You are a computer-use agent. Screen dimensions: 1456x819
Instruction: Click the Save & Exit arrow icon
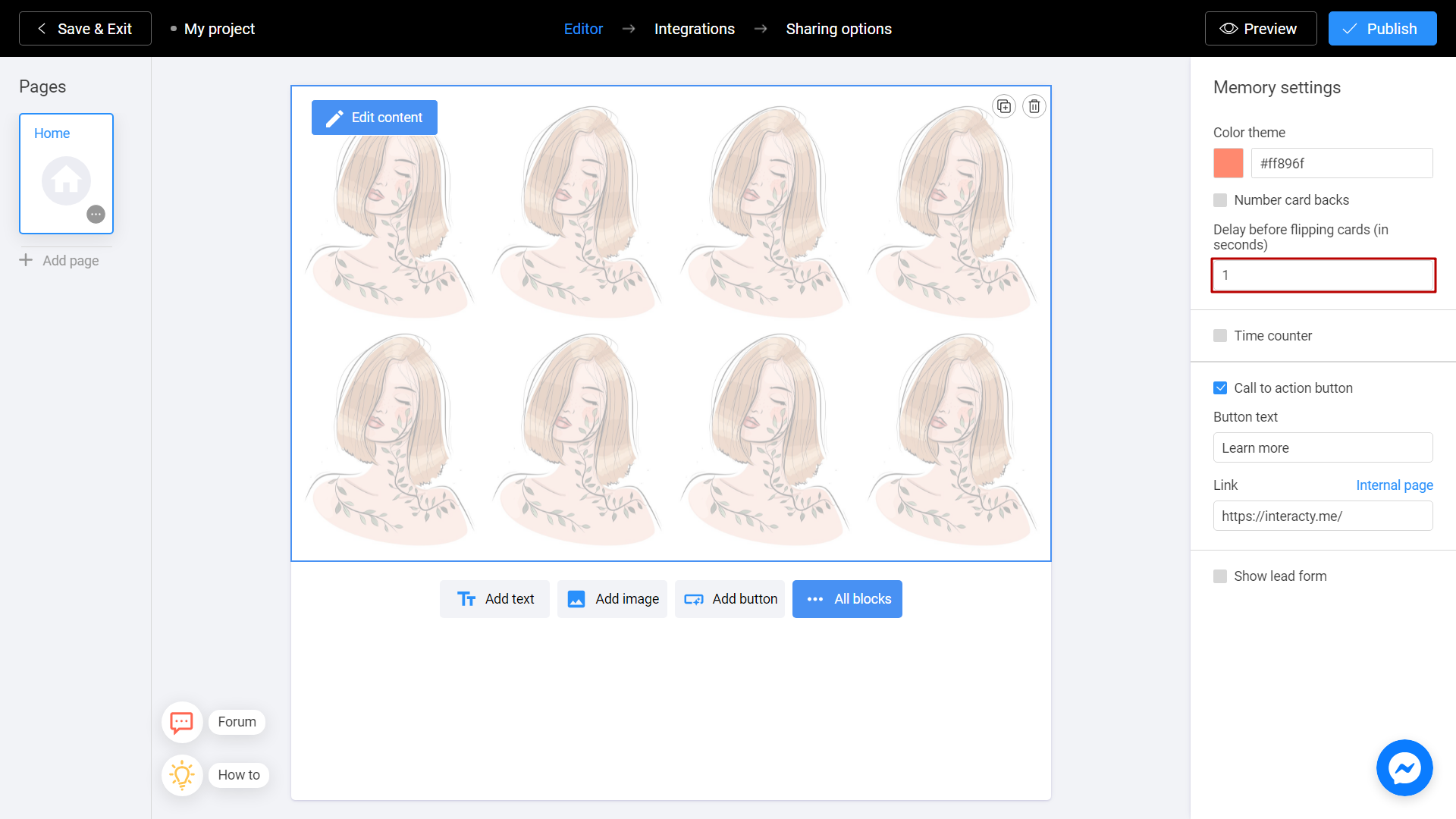(x=40, y=29)
